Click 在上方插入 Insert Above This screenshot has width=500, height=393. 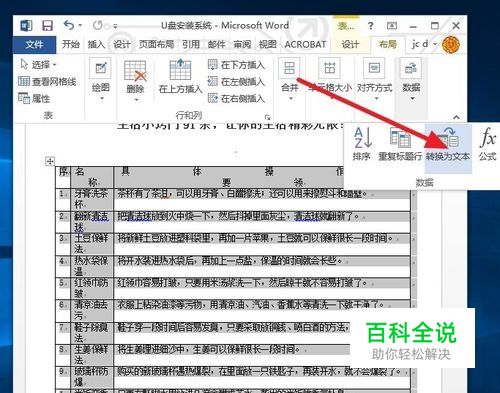(x=180, y=76)
